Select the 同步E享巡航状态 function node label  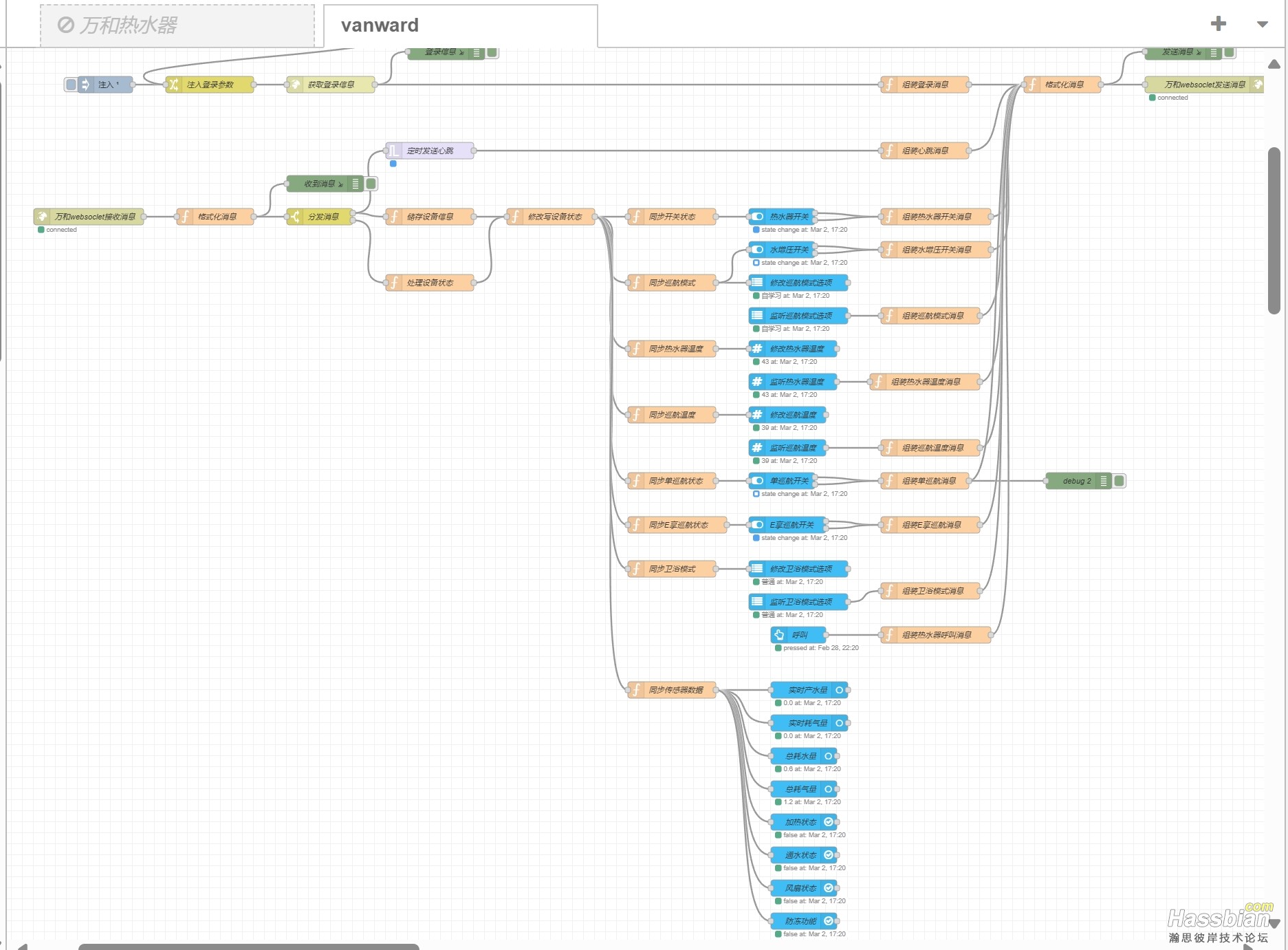679,525
